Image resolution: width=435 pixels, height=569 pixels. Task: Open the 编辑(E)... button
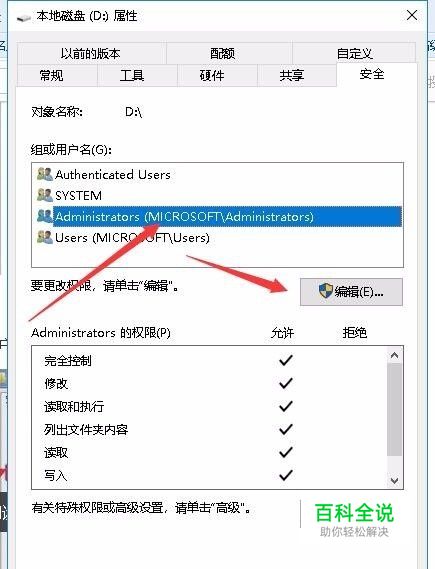[351, 292]
